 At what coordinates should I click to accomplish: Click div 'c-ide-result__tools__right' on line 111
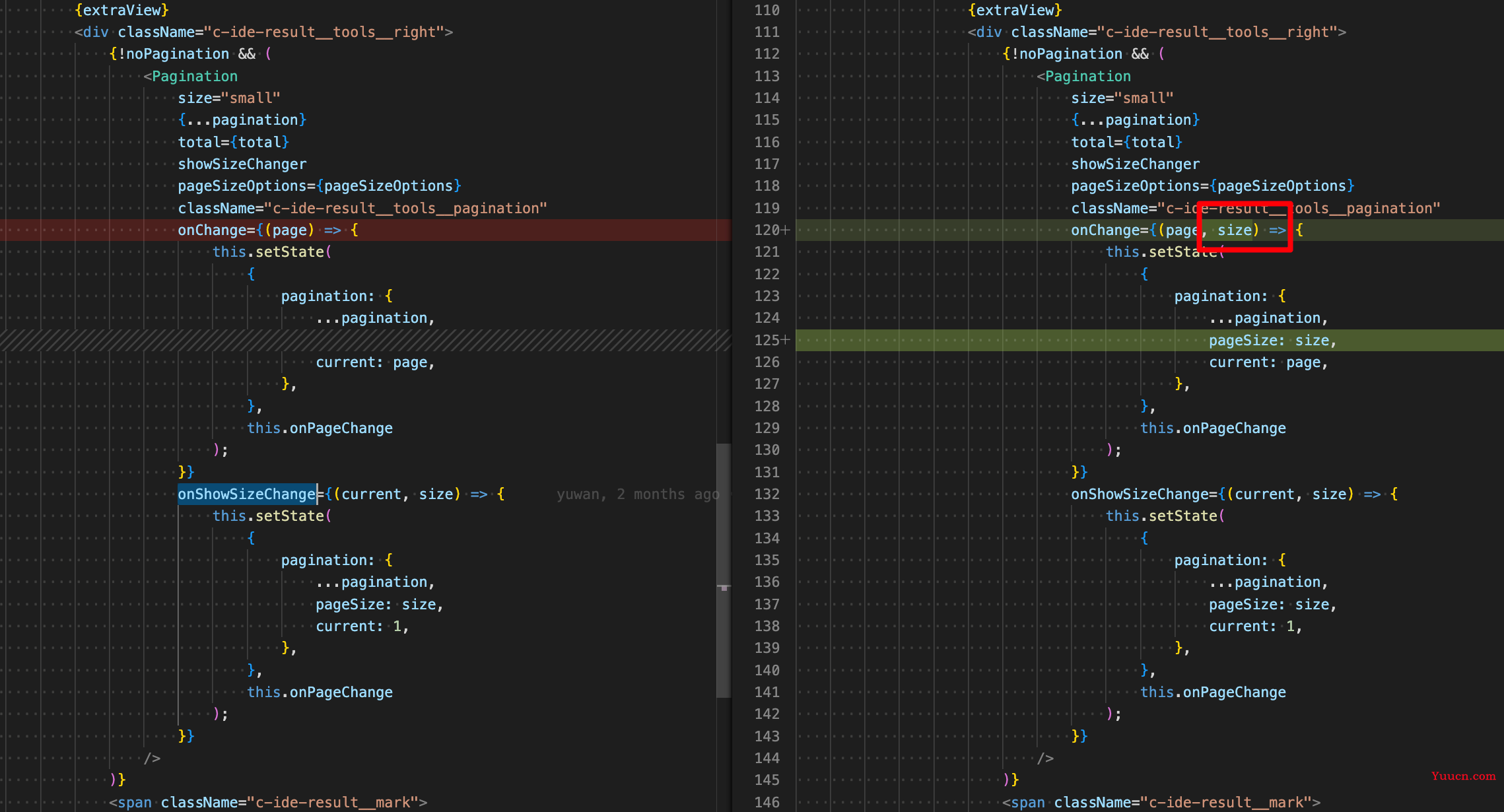click(1157, 32)
